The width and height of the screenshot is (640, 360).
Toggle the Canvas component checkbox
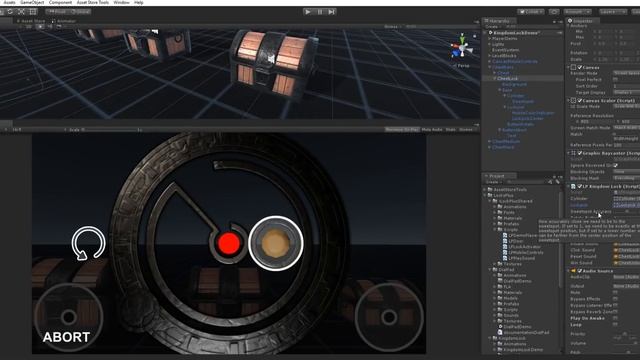click(580, 67)
